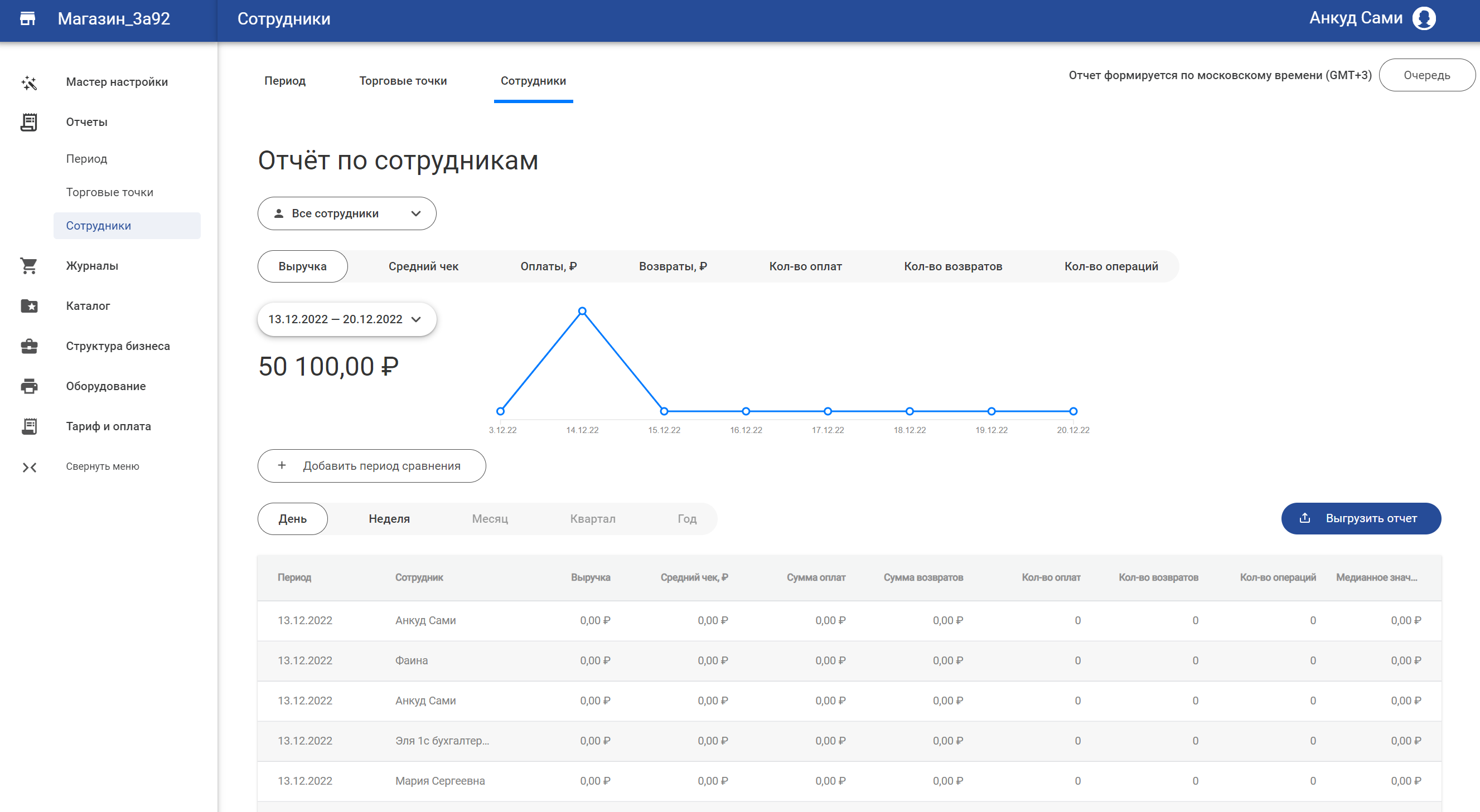This screenshot has height=812, width=1480.
Task: Click the 50 100,00 ₽ total value
Action: [x=328, y=366]
